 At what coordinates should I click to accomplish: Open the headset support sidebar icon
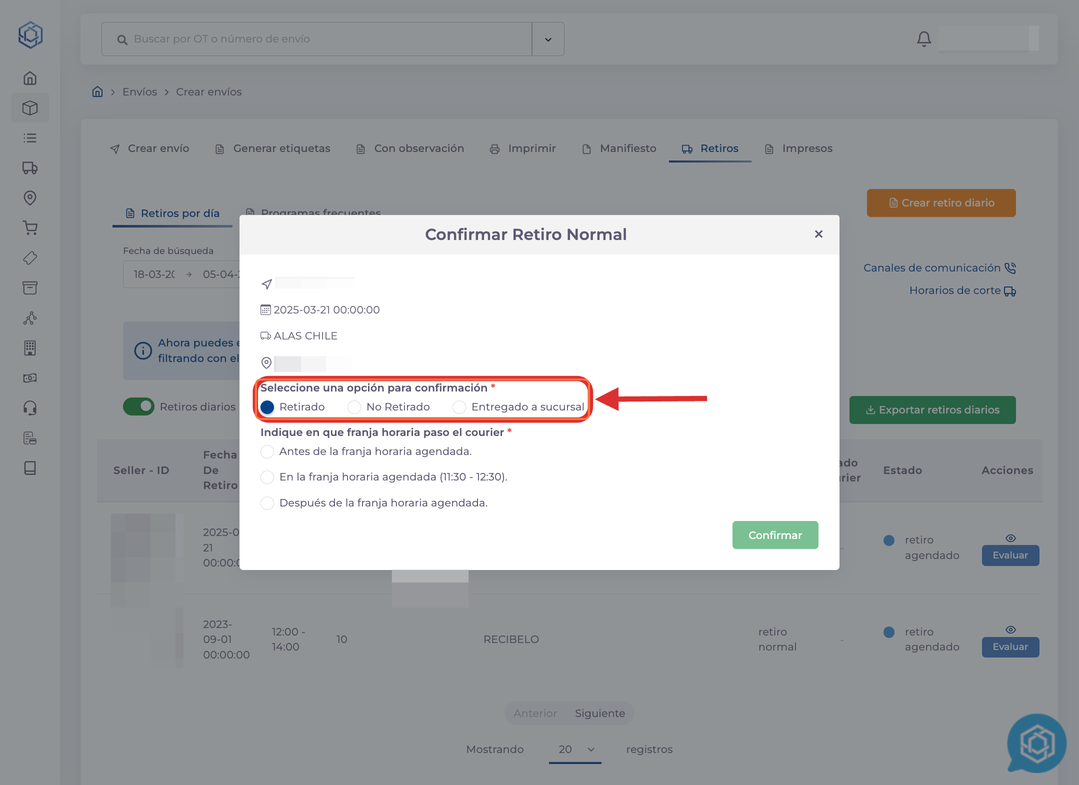click(30, 408)
